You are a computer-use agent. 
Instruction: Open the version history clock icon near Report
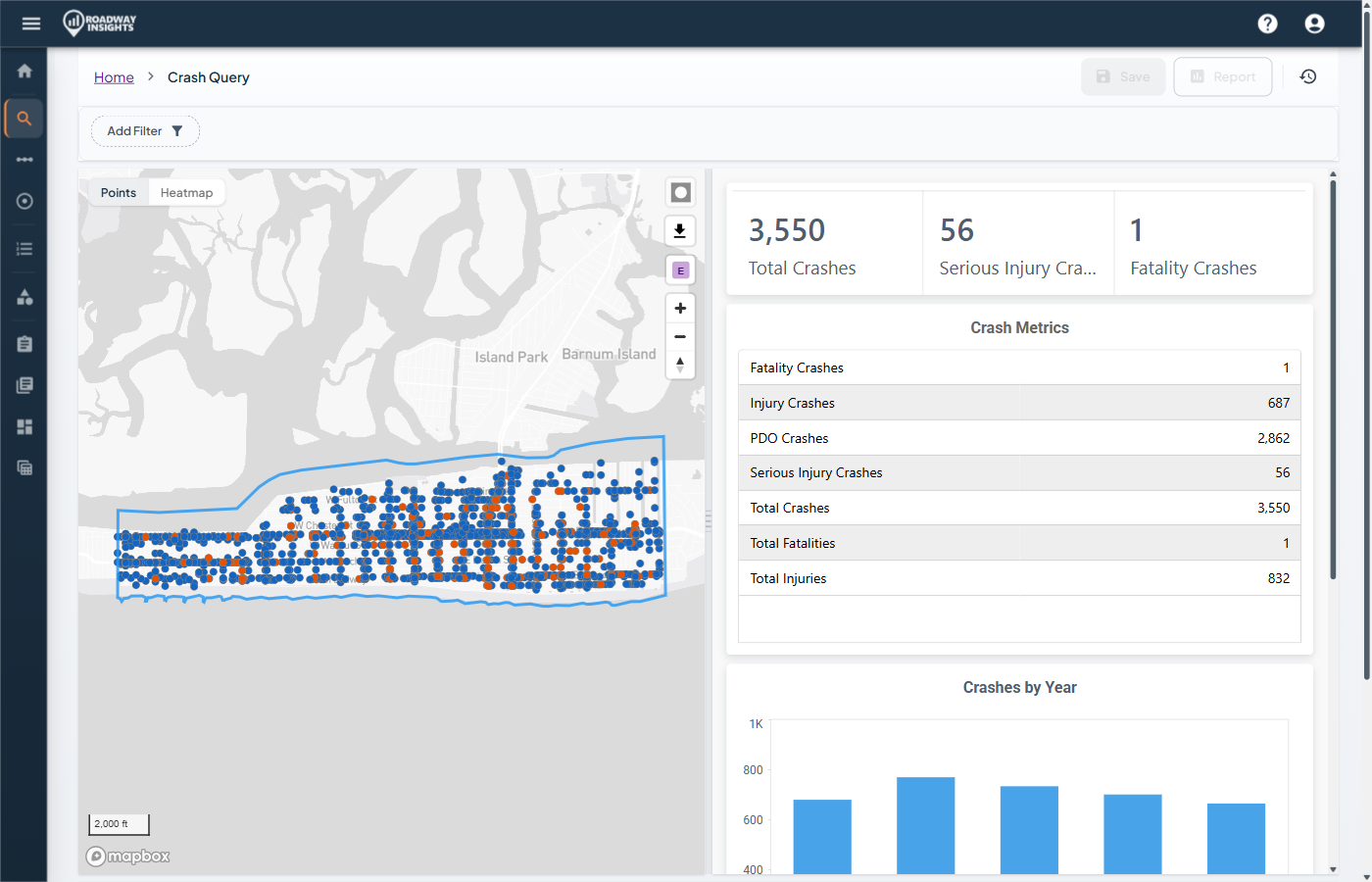[x=1308, y=76]
